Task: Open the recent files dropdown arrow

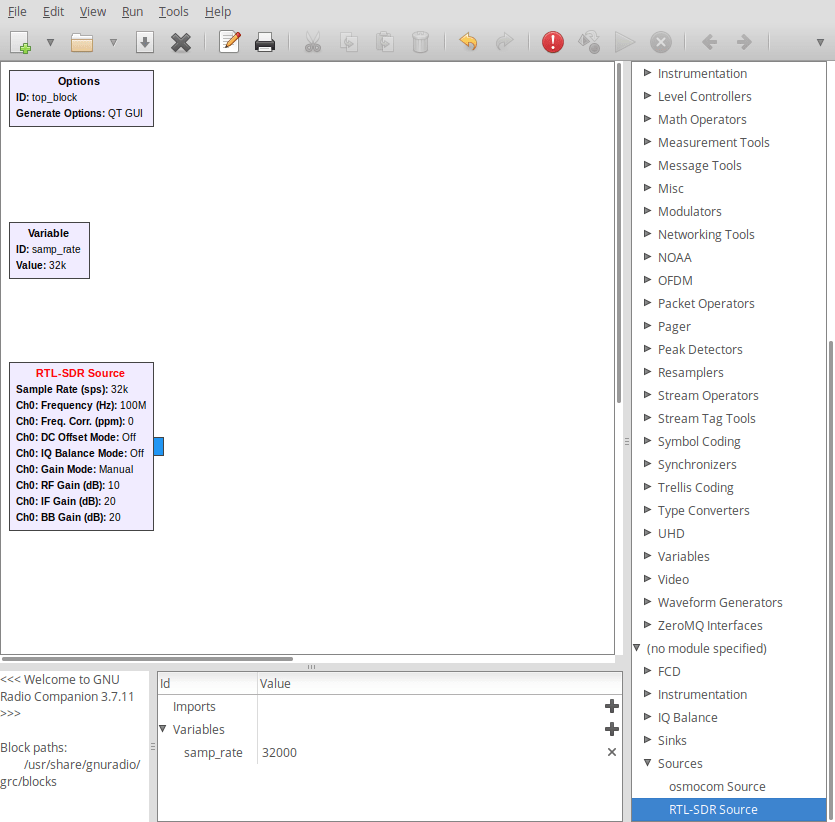Action: click(x=113, y=42)
